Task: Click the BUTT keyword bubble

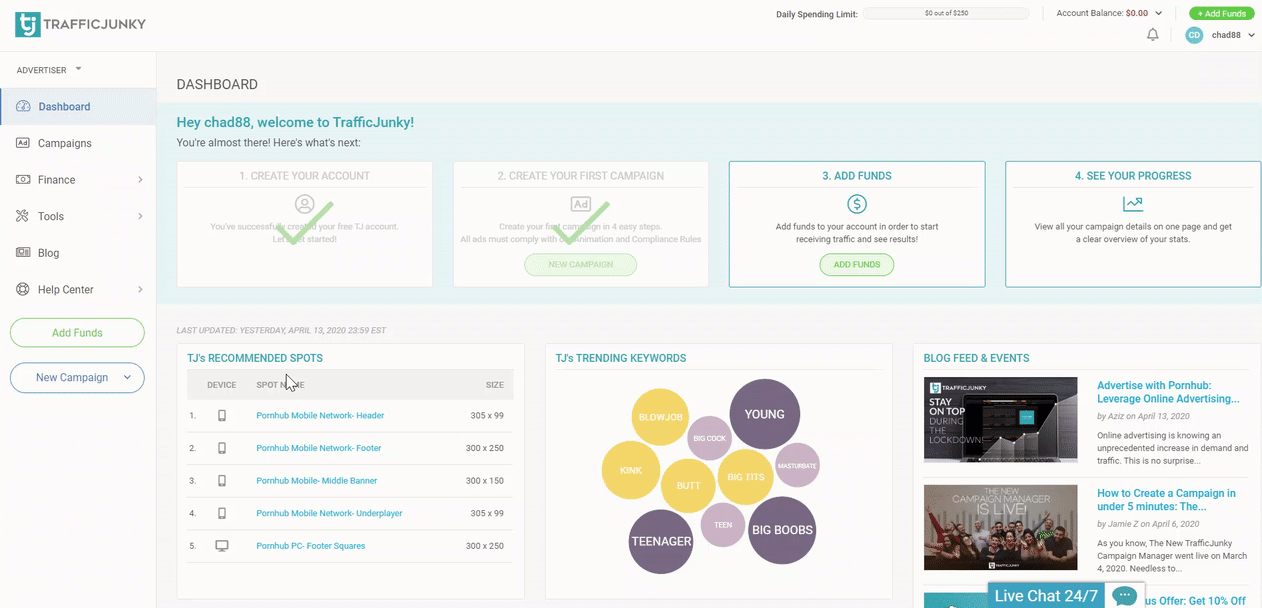Action: point(688,485)
